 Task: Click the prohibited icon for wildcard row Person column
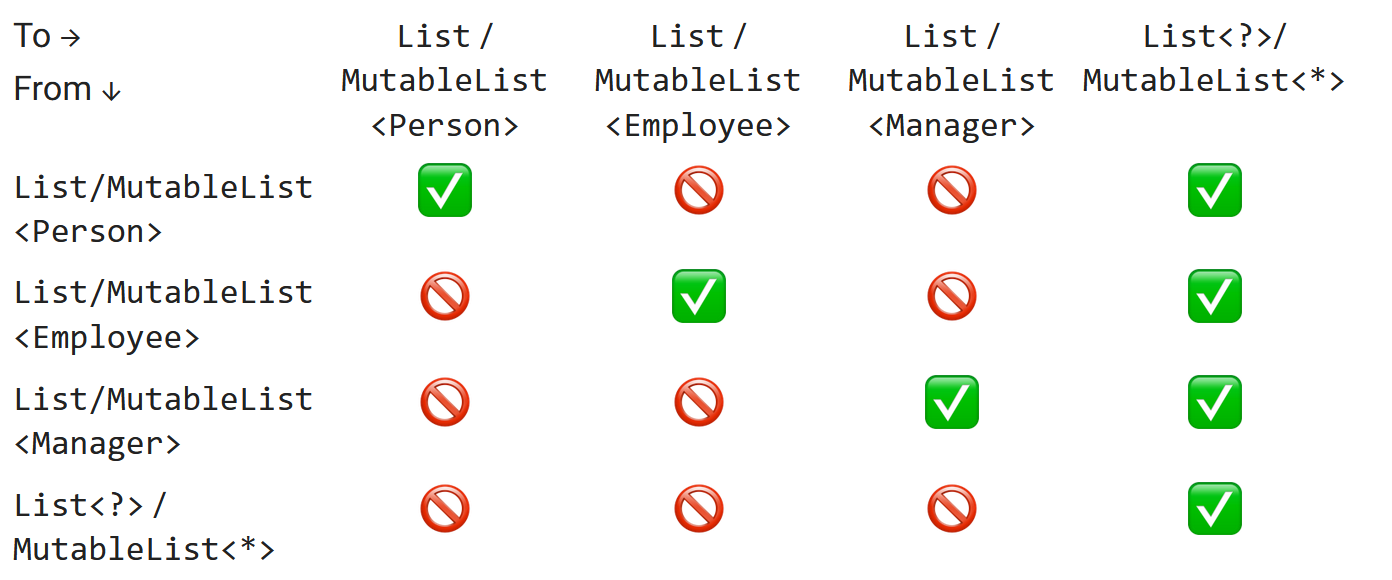445,508
